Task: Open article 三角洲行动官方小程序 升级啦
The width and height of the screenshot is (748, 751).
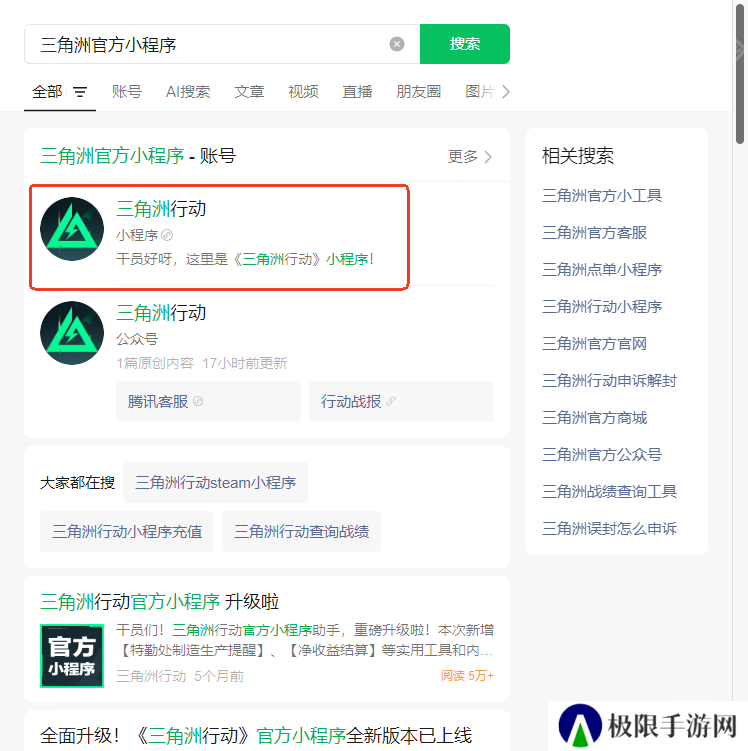Action: [x=159, y=602]
